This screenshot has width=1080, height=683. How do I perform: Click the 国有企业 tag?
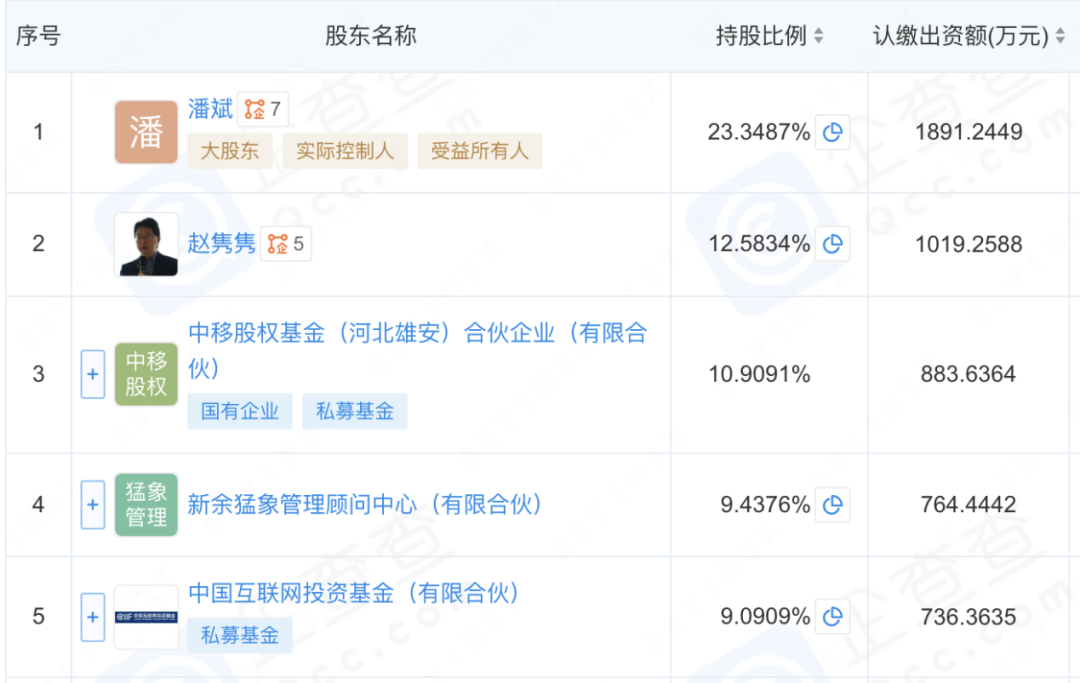coord(240,411)
